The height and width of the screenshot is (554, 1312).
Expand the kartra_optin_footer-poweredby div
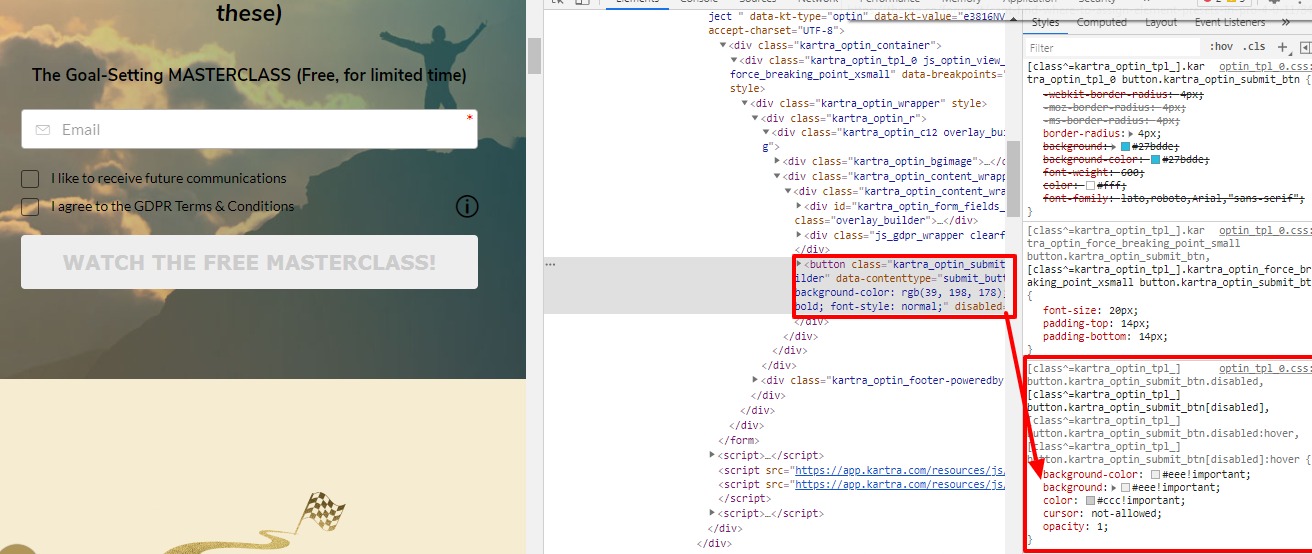pyautogui.click(x=756, y=380)
